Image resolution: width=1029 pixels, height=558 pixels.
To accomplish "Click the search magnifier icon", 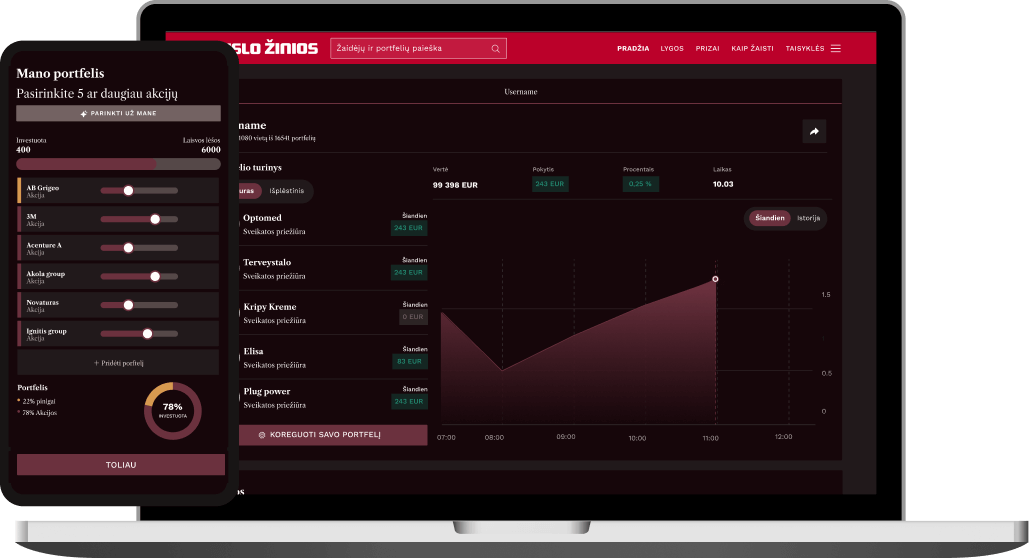I will 495,48.
